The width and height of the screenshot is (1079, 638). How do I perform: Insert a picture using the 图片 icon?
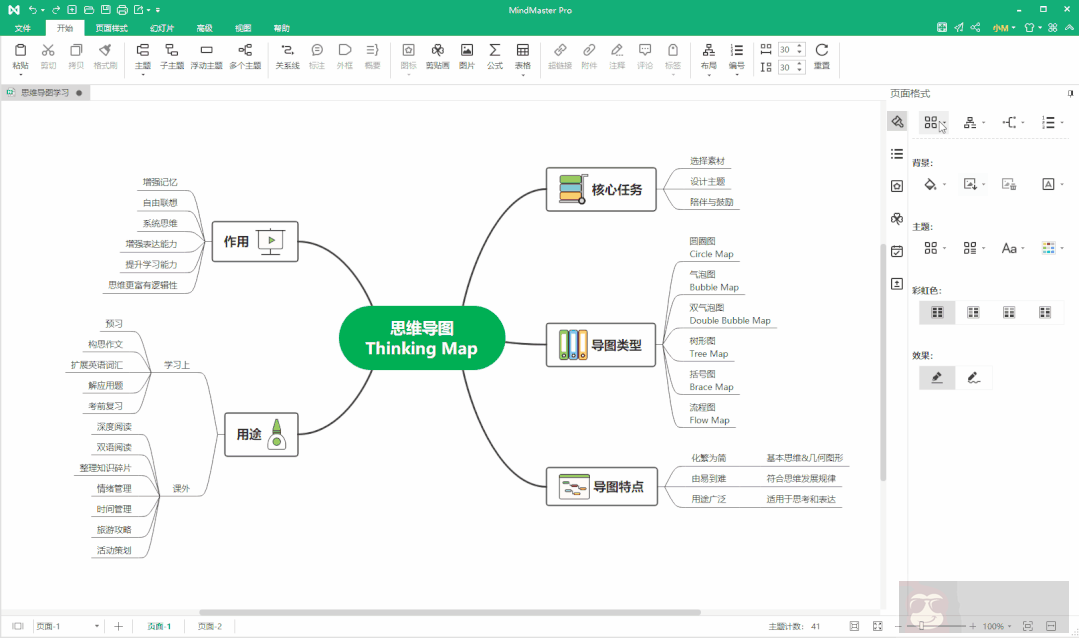(466, 58)
